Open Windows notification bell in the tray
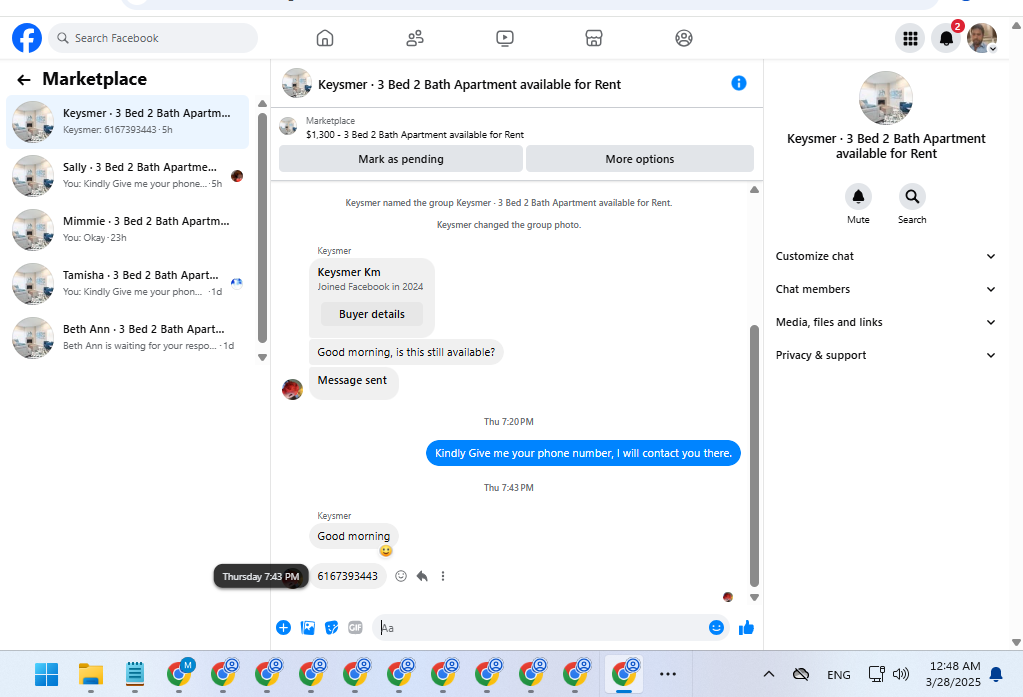This screenshot has width=1023, height=697. tap(996, 674)
